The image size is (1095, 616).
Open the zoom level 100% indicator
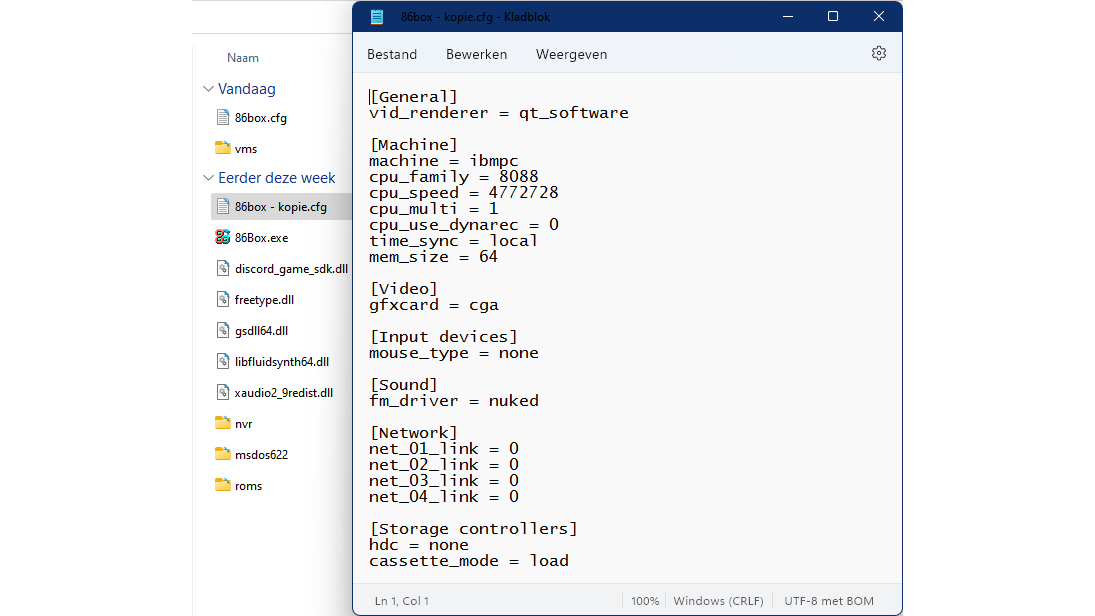pos(645,601)
